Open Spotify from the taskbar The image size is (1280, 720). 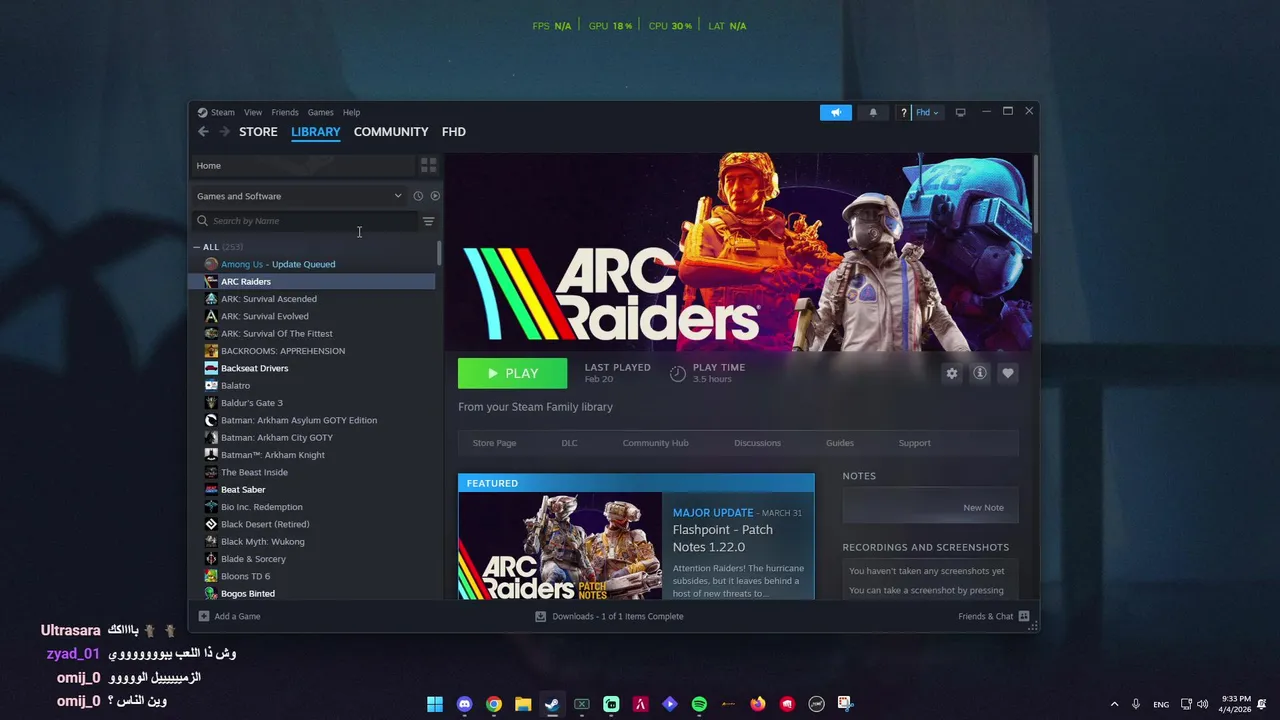(699, 704)
